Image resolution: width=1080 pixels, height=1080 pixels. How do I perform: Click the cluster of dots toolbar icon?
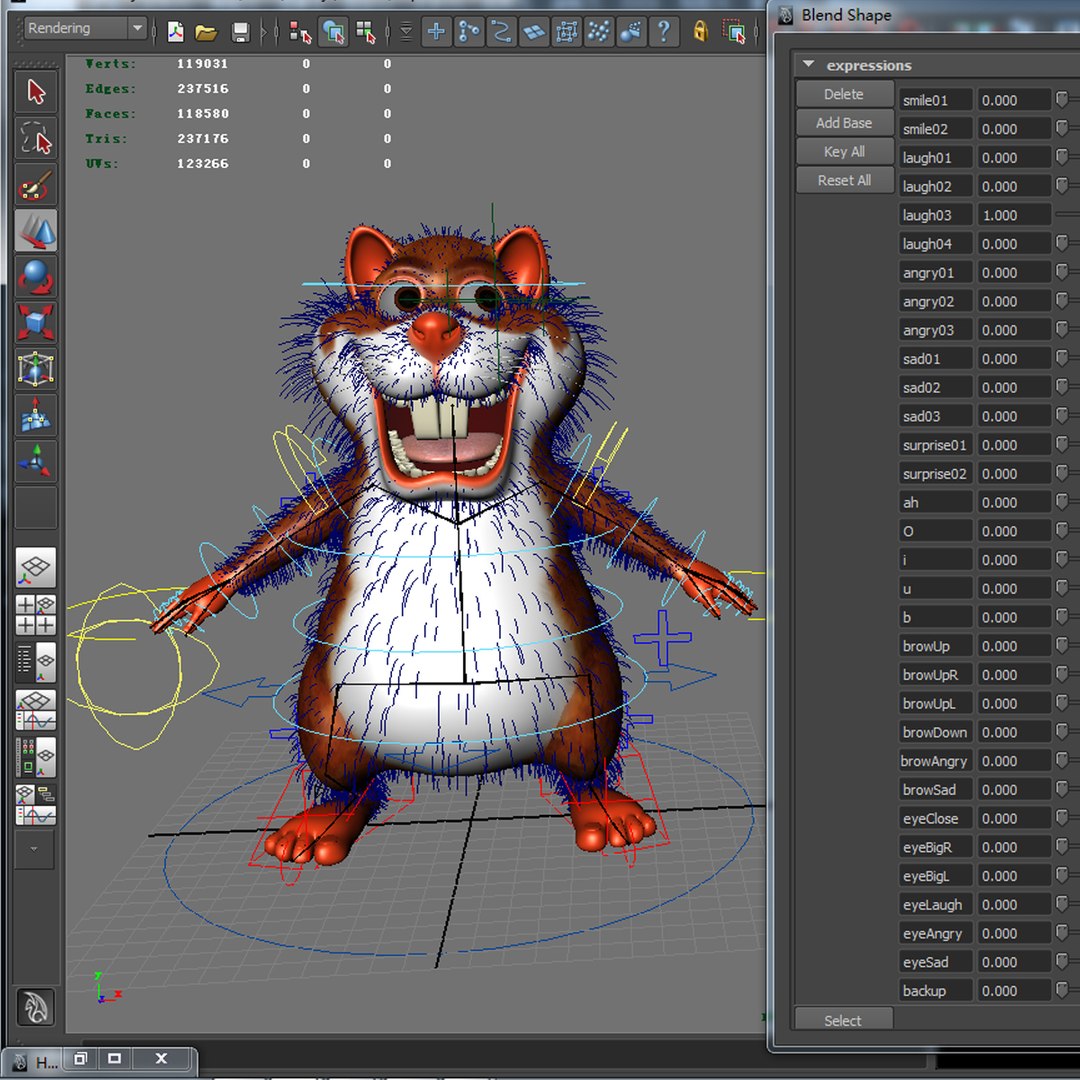pyautogui.click(x=599, y=32)
